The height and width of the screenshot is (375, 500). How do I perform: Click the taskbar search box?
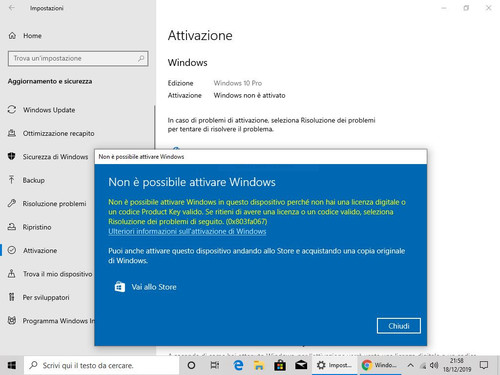click(x=101, y=365)
